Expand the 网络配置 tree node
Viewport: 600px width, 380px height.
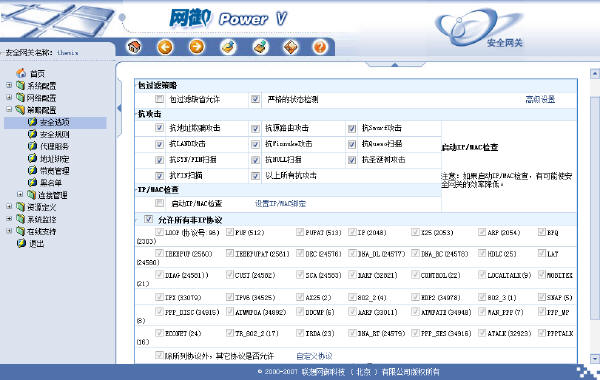tap(9, 97)
